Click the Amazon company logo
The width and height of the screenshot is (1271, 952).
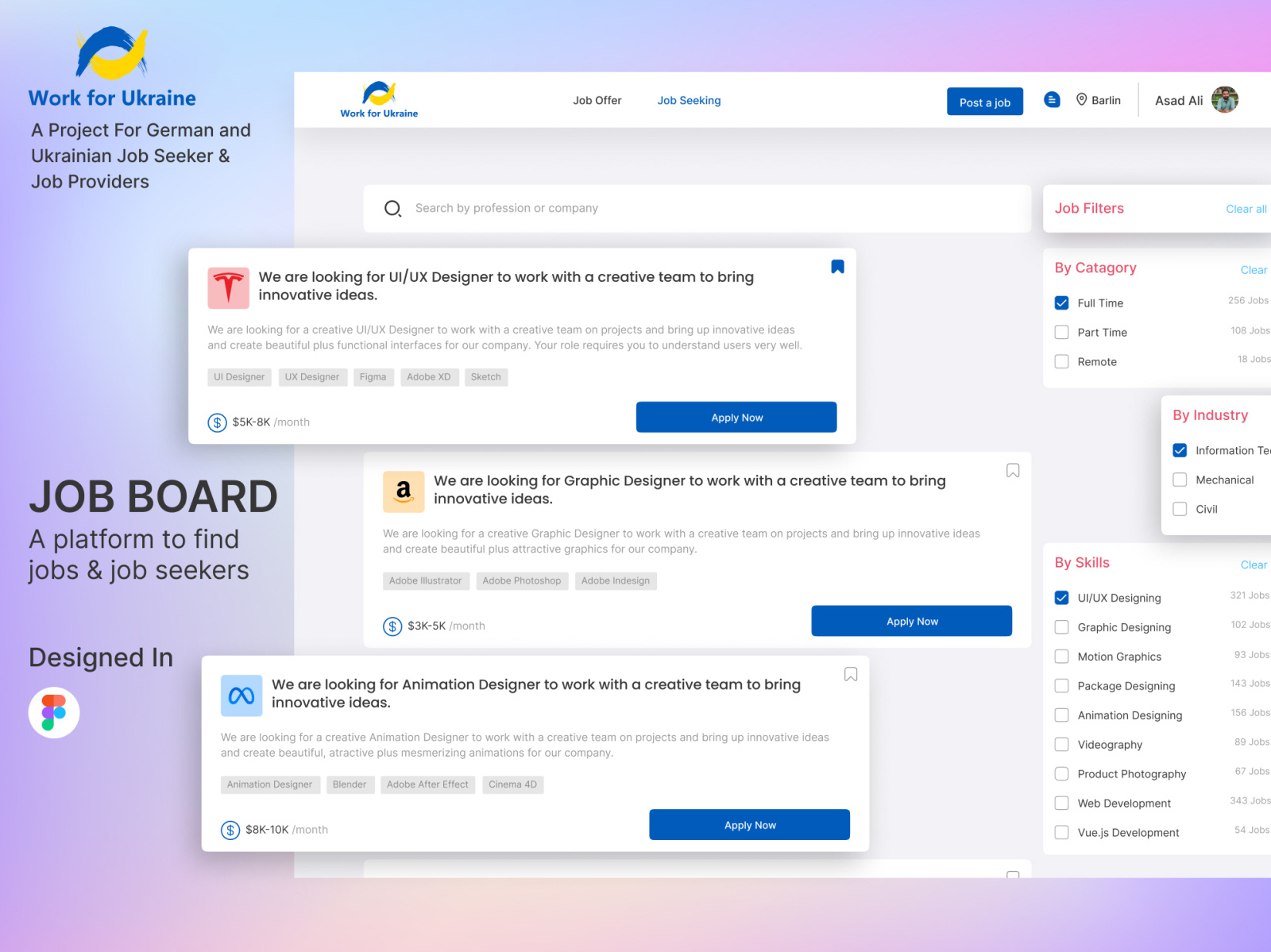[404, 491]
